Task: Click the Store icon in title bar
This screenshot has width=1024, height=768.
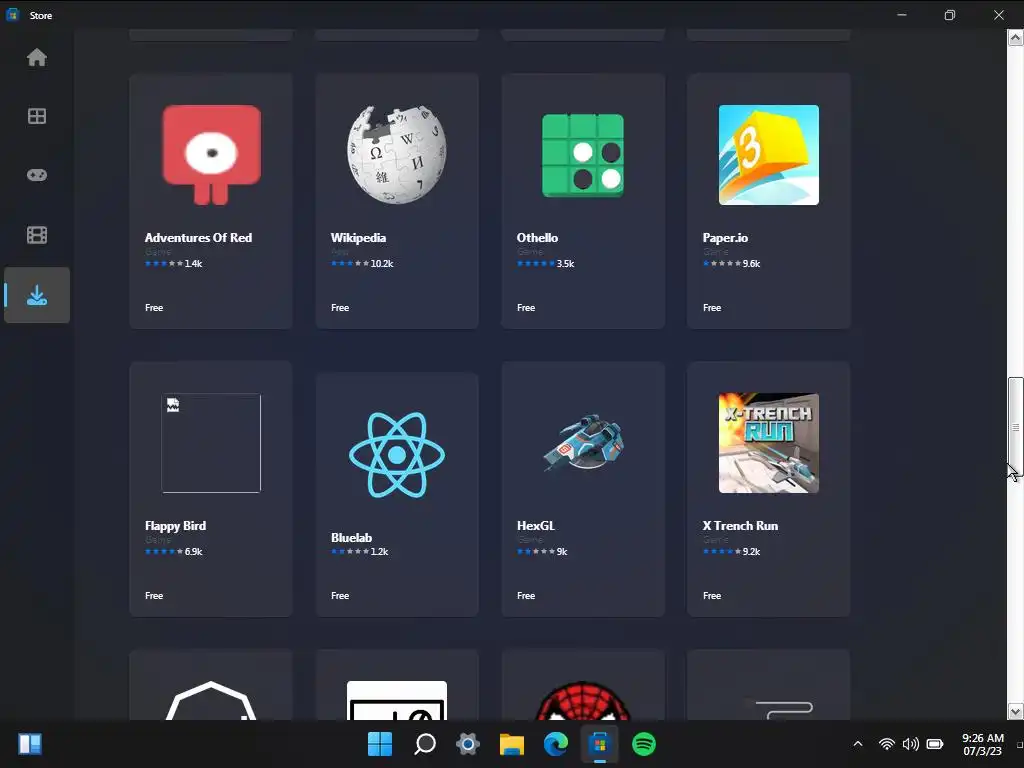Action: pos(12,15)
